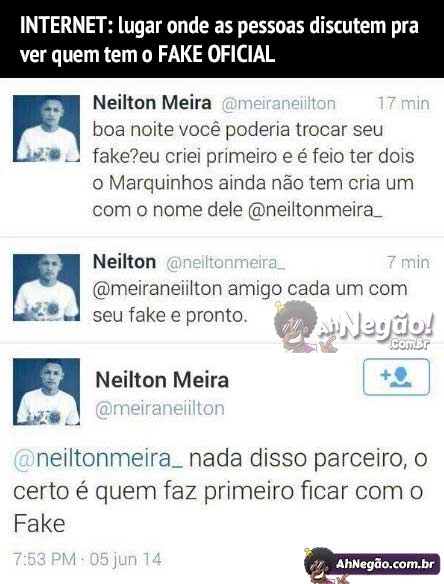Open @neiltonmeira_ handle in second tweet header
Screen dimensions: 444x584
tap(226, 263)
